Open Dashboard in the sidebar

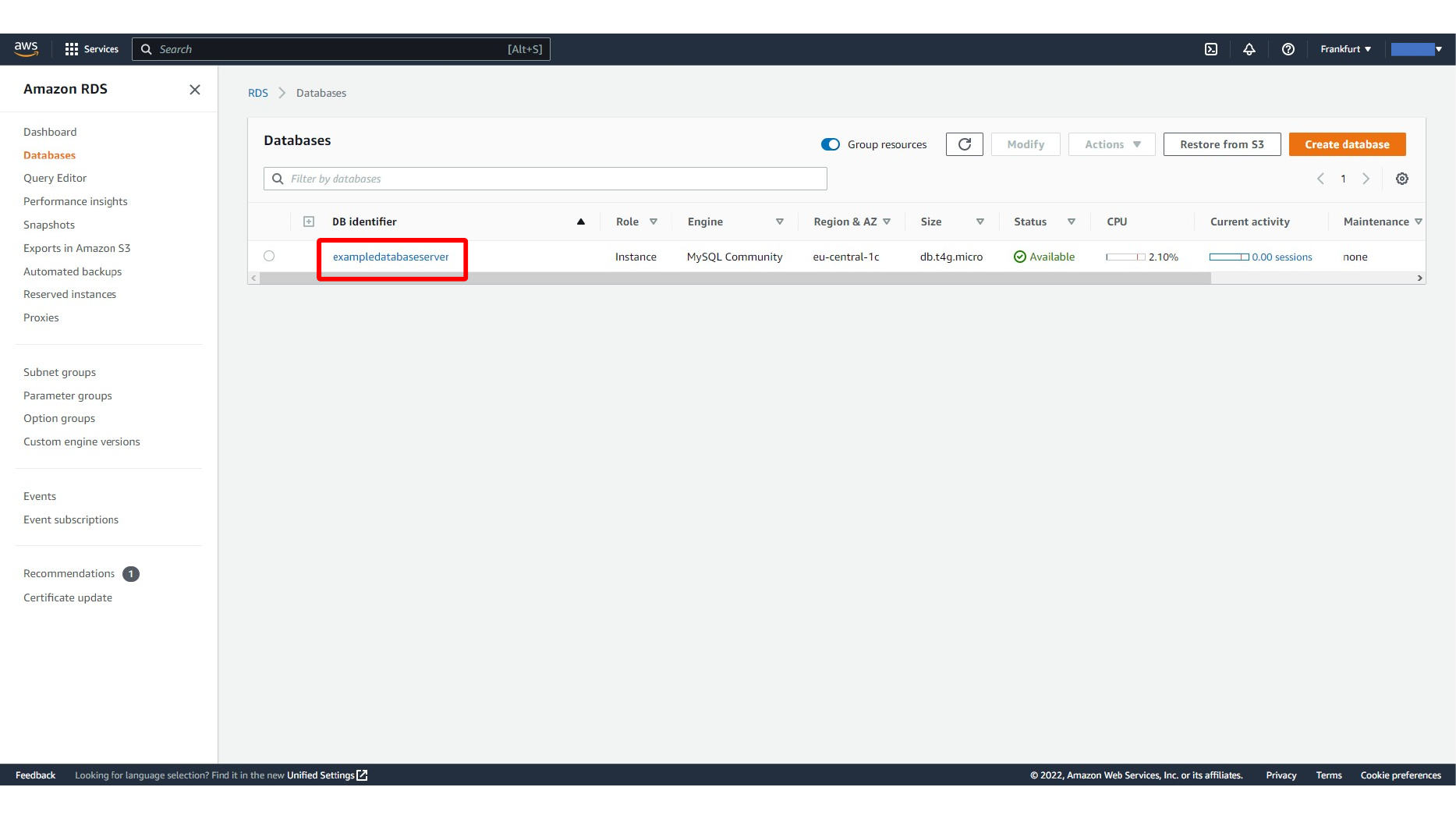[50, 132]
